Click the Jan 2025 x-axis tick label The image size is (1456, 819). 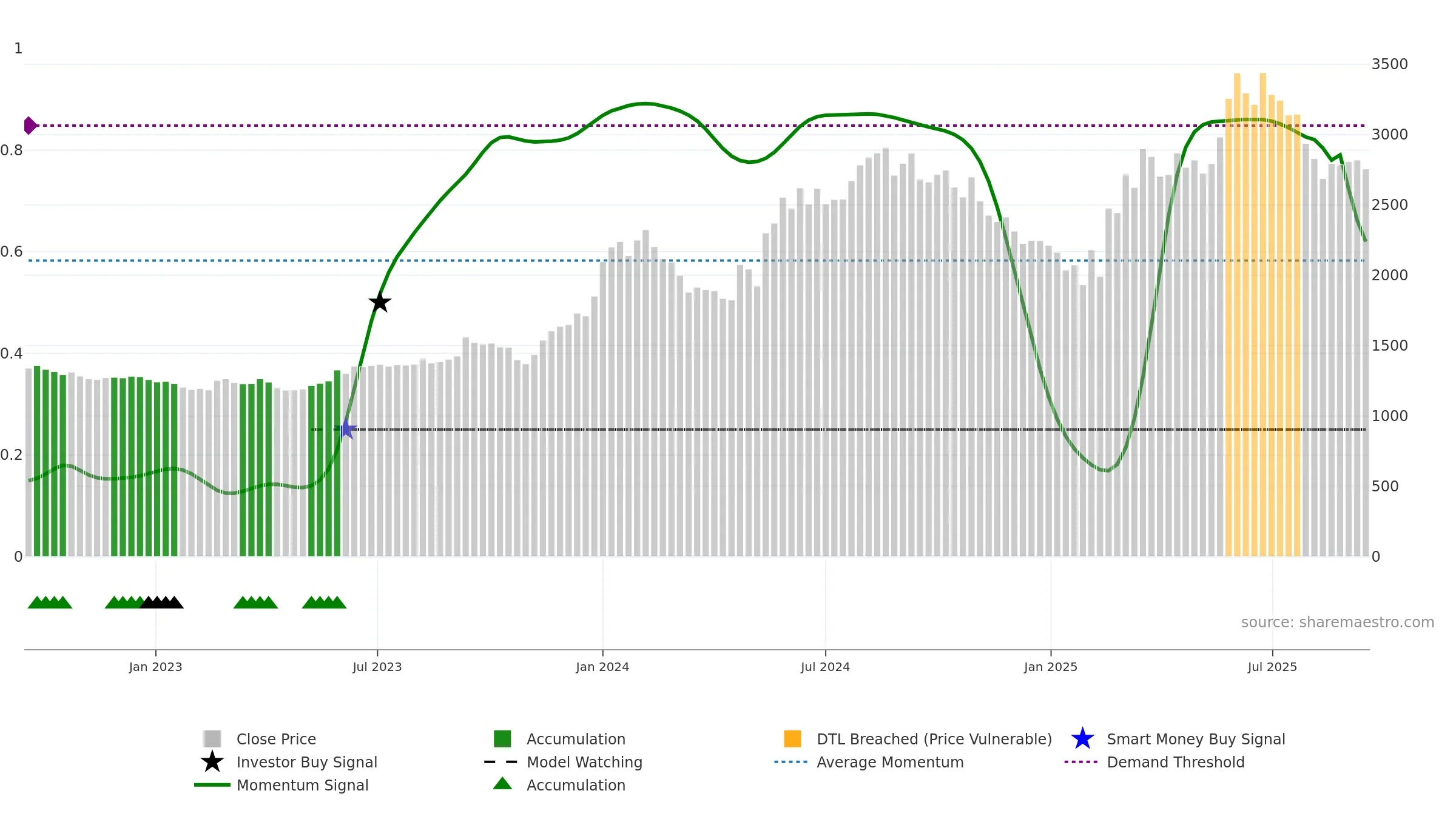click(x=1051, y=667)
